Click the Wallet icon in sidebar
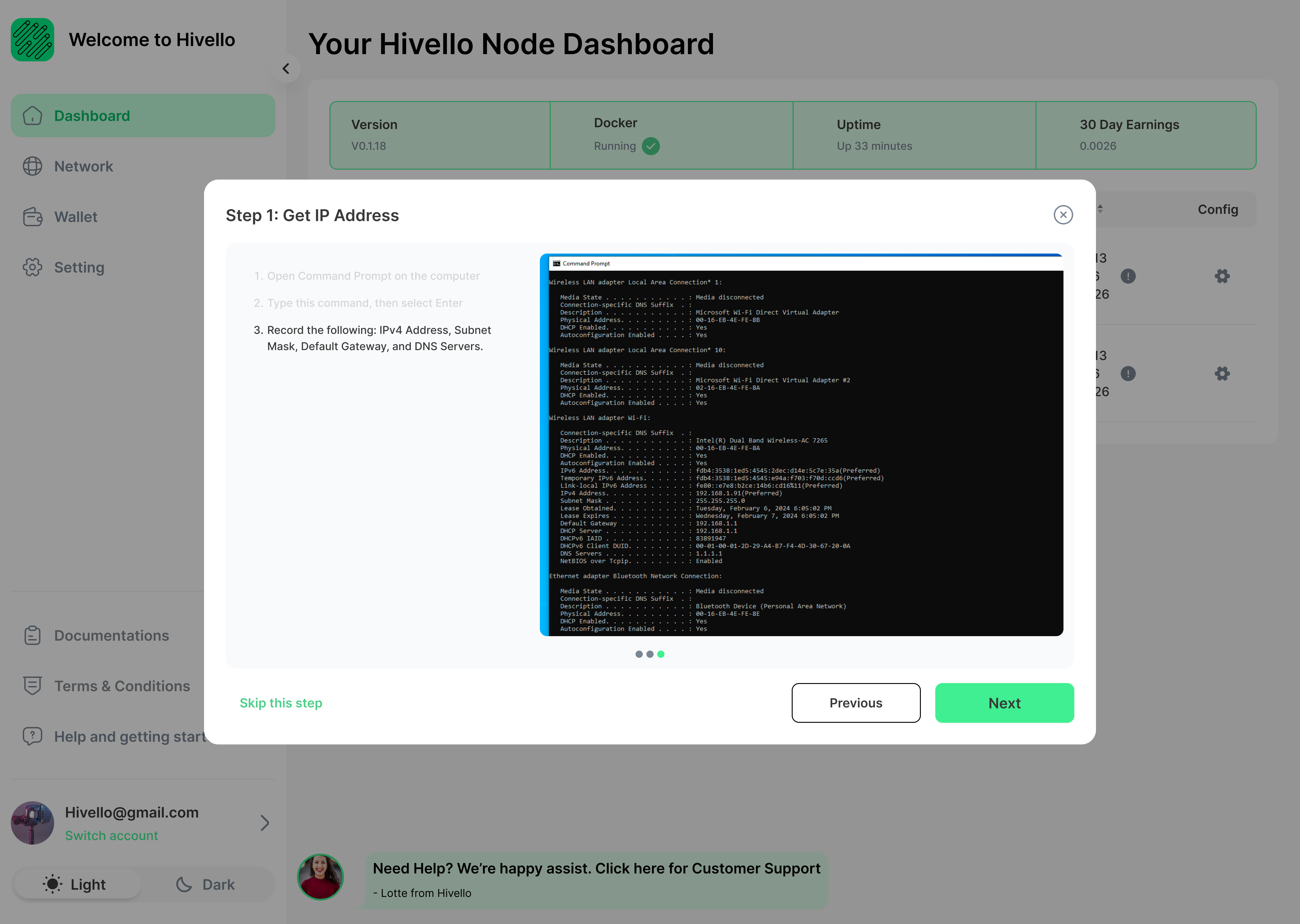Screen dimensions: 1300x924 [x=32, y=217]
